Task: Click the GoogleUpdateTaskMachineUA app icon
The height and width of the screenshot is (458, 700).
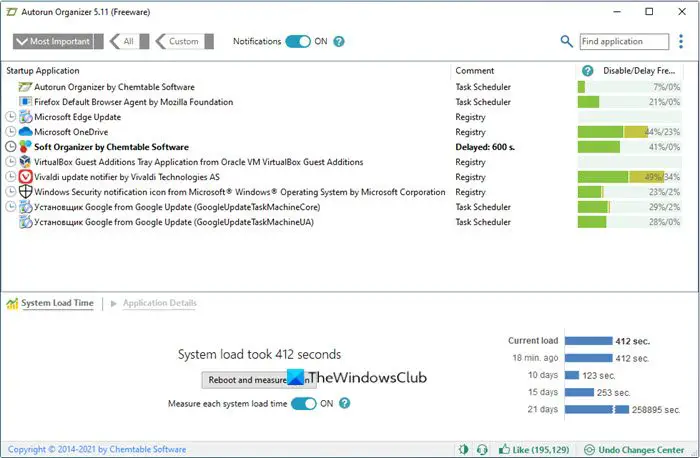Action: point(26,222)
